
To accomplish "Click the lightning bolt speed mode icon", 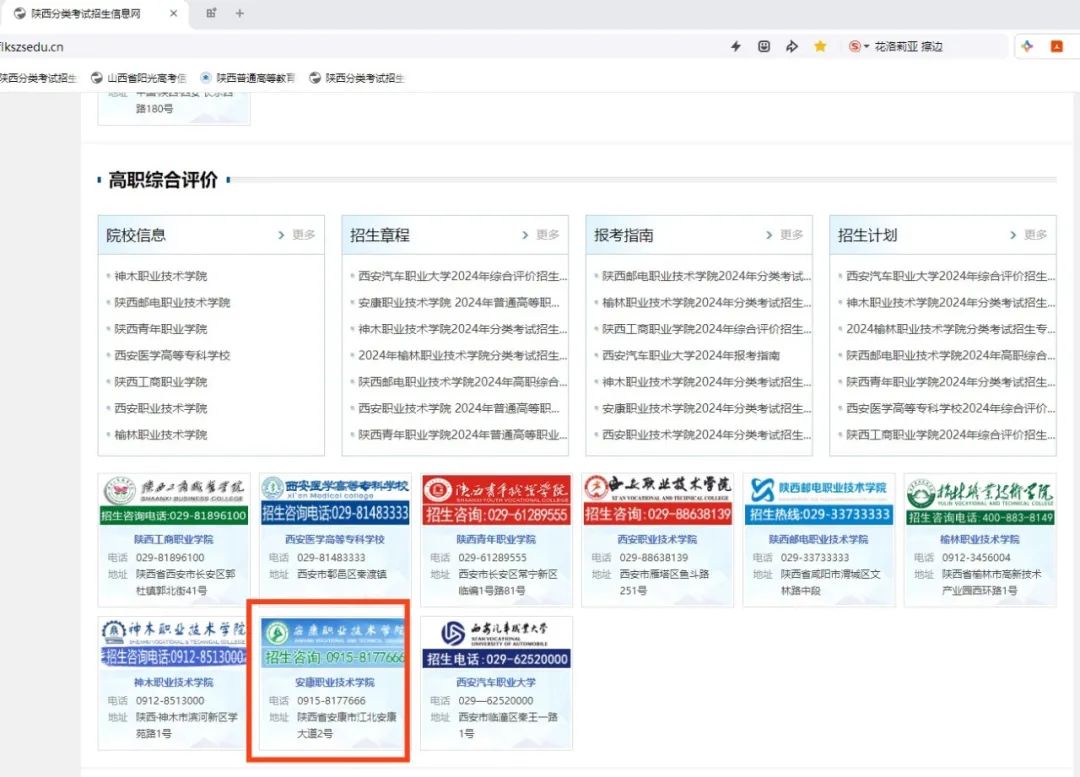I will pyautogui.click(x=736, y=46).
